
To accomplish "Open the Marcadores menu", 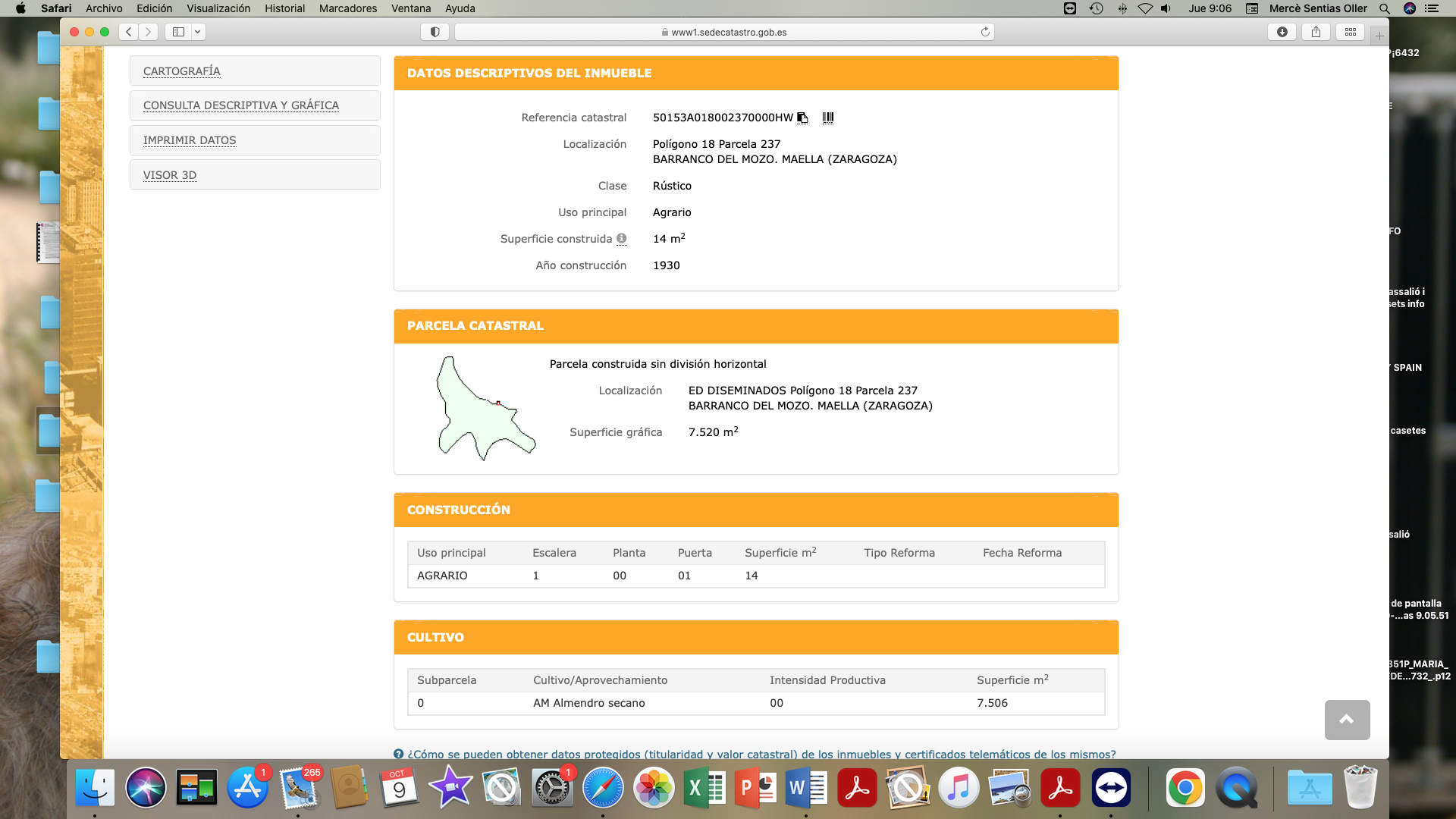I will coord(347,8).
